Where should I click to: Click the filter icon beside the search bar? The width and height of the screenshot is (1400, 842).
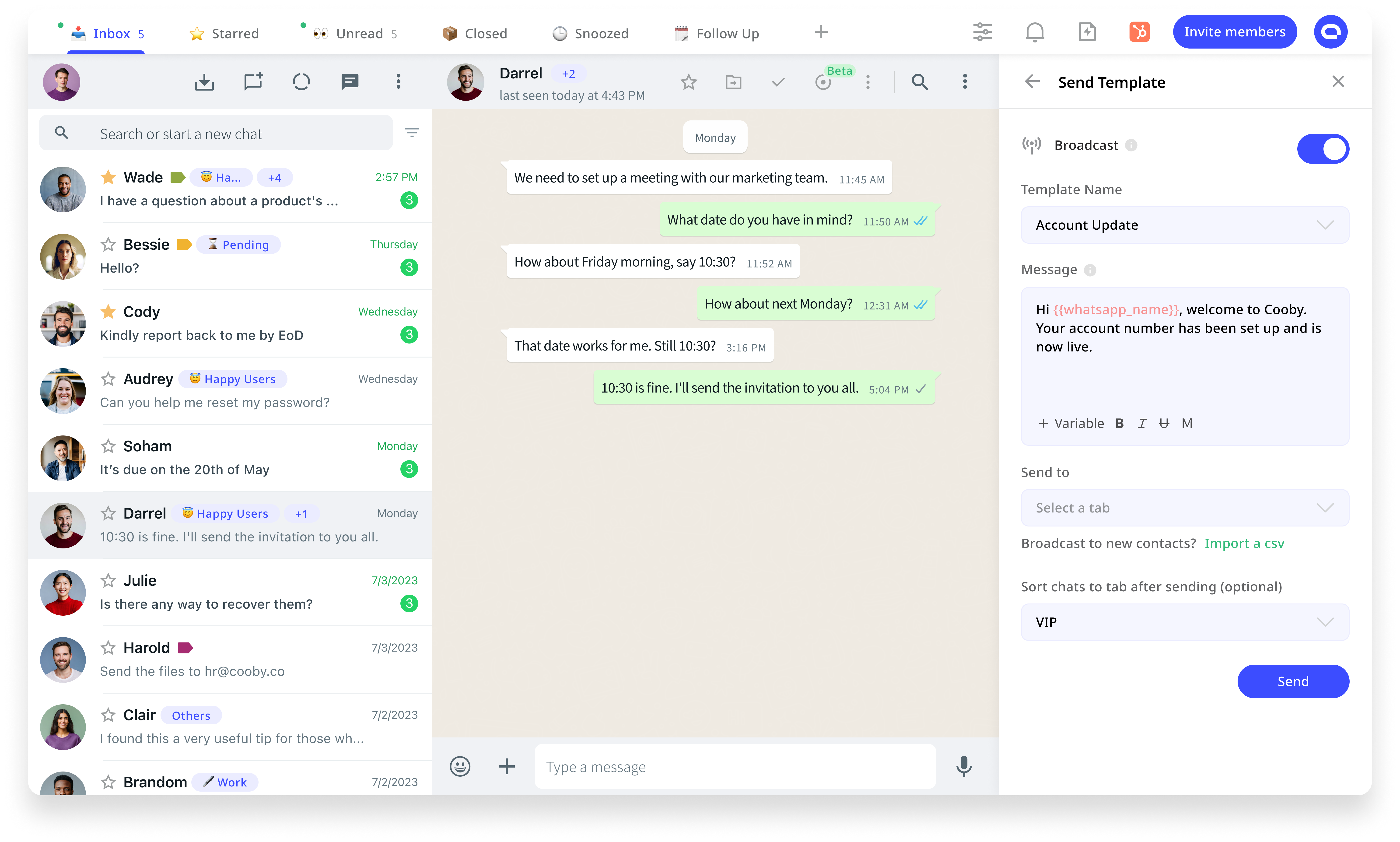point(412,133)
